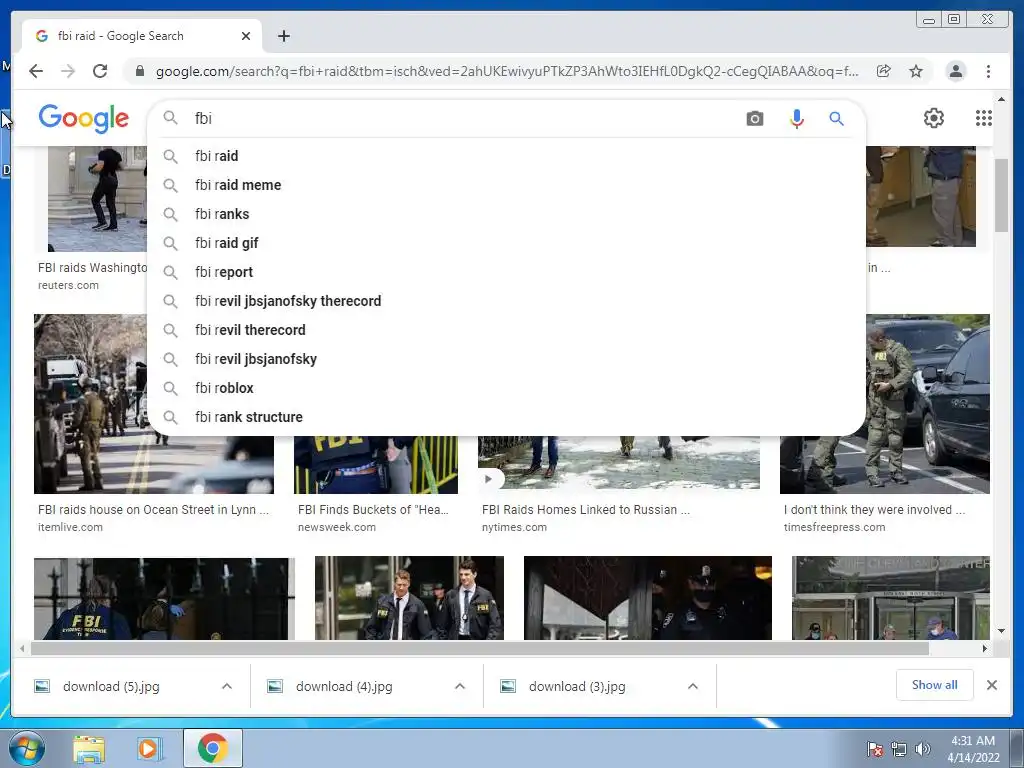This screenshot has height=768, width=1024.
Task: Open the newsweek.com source link
Action: (336, 527)
